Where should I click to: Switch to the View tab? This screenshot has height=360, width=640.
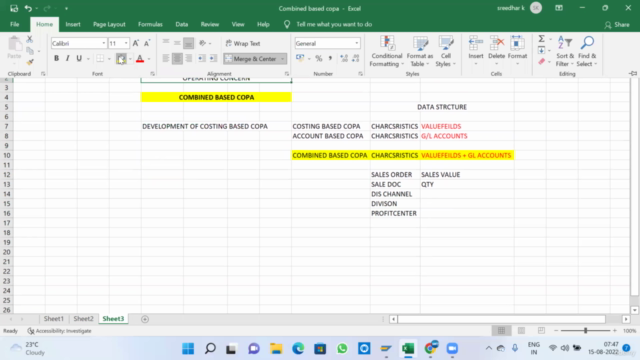238,24
